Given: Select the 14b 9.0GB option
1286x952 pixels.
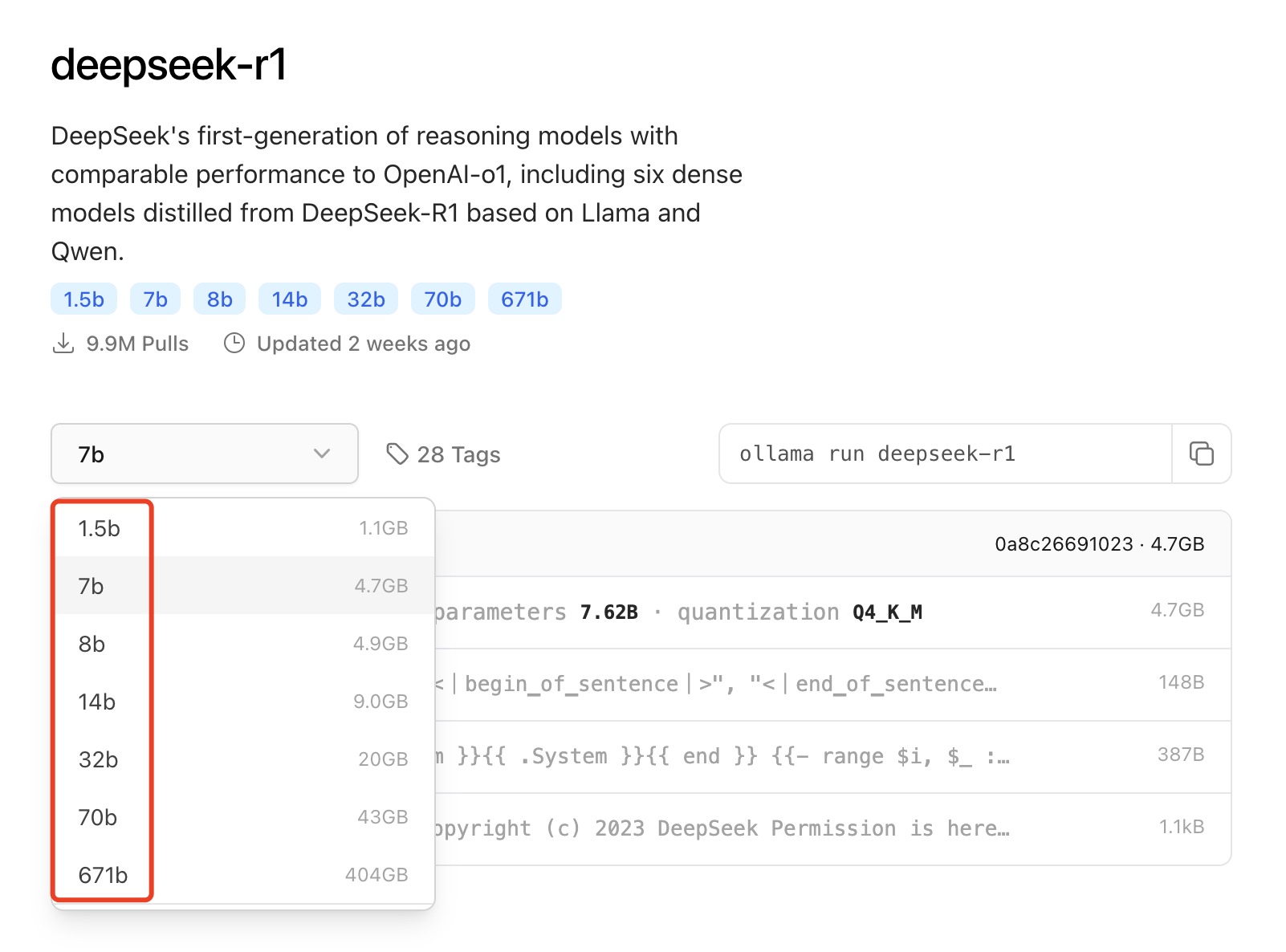Looking at the screenshot, I should [x=243, y=702].
